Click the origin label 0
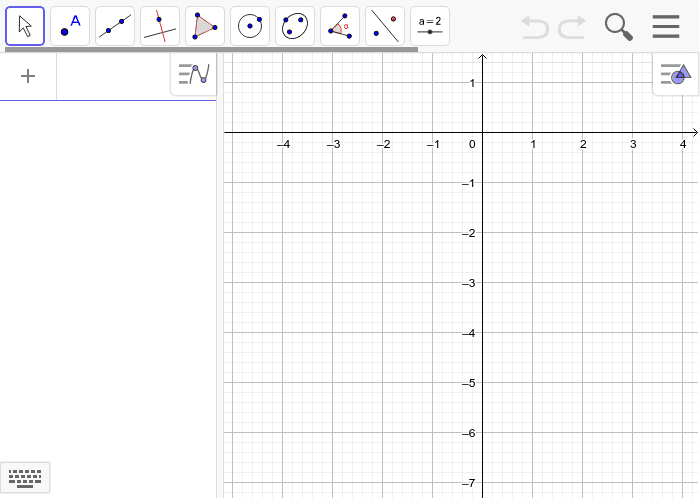The width and height of the screenshot is (700, 500). (472, 144)
